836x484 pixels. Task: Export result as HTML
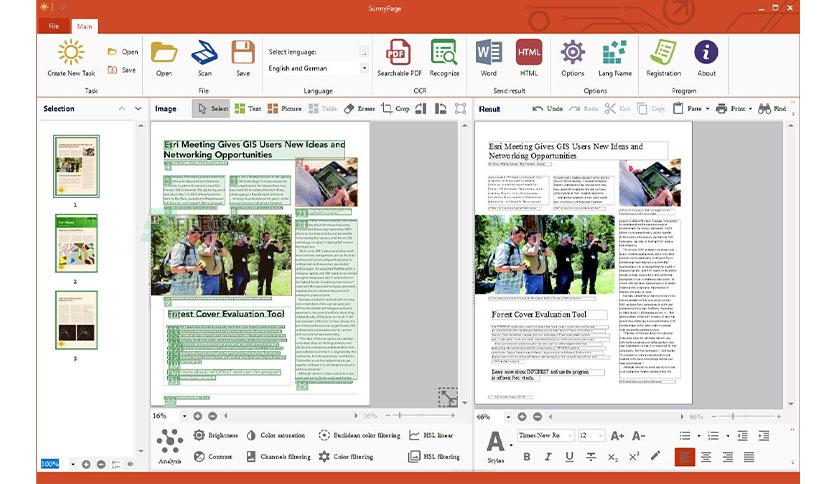point(529,53)
